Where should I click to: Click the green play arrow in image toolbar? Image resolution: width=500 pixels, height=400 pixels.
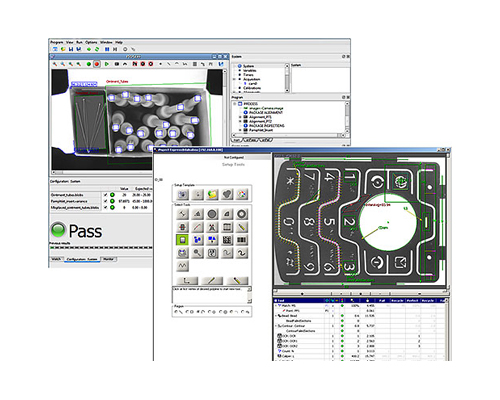(x=107, y=64)
